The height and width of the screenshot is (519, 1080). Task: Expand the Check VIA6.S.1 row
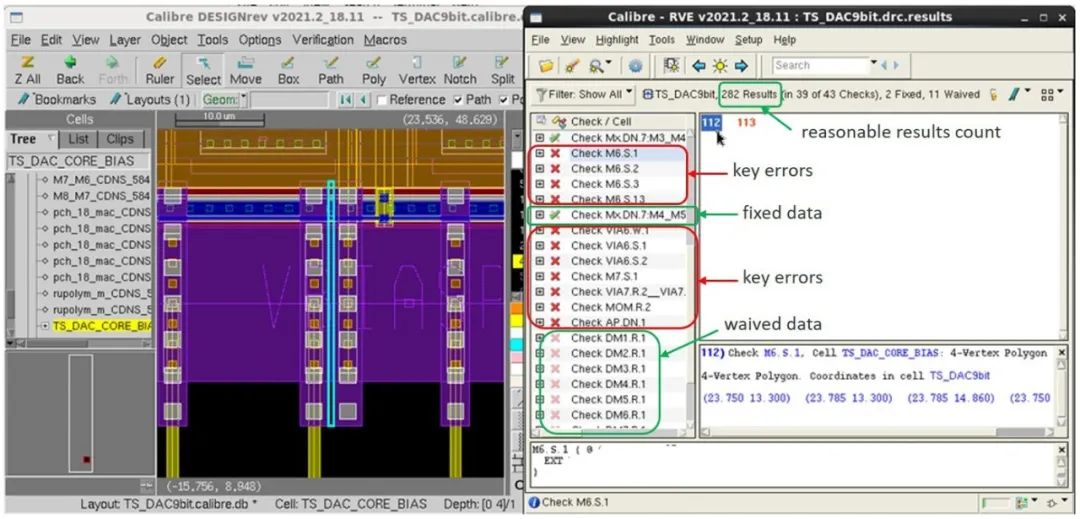(x=539, y=245)
